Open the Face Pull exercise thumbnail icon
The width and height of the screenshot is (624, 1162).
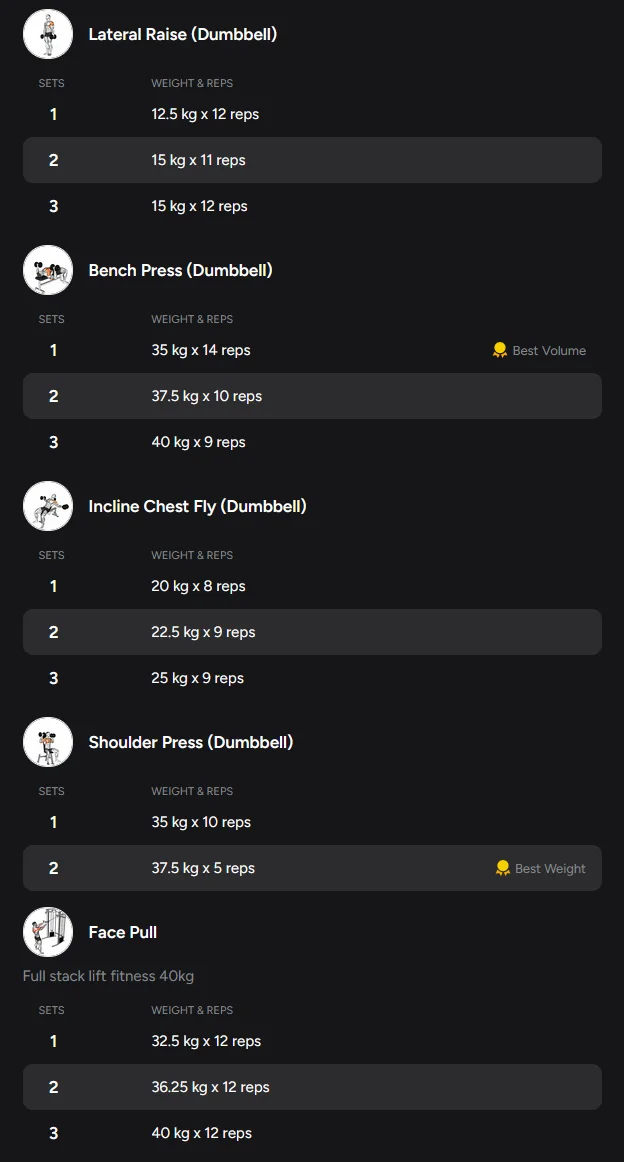click(x=48, y=932)
